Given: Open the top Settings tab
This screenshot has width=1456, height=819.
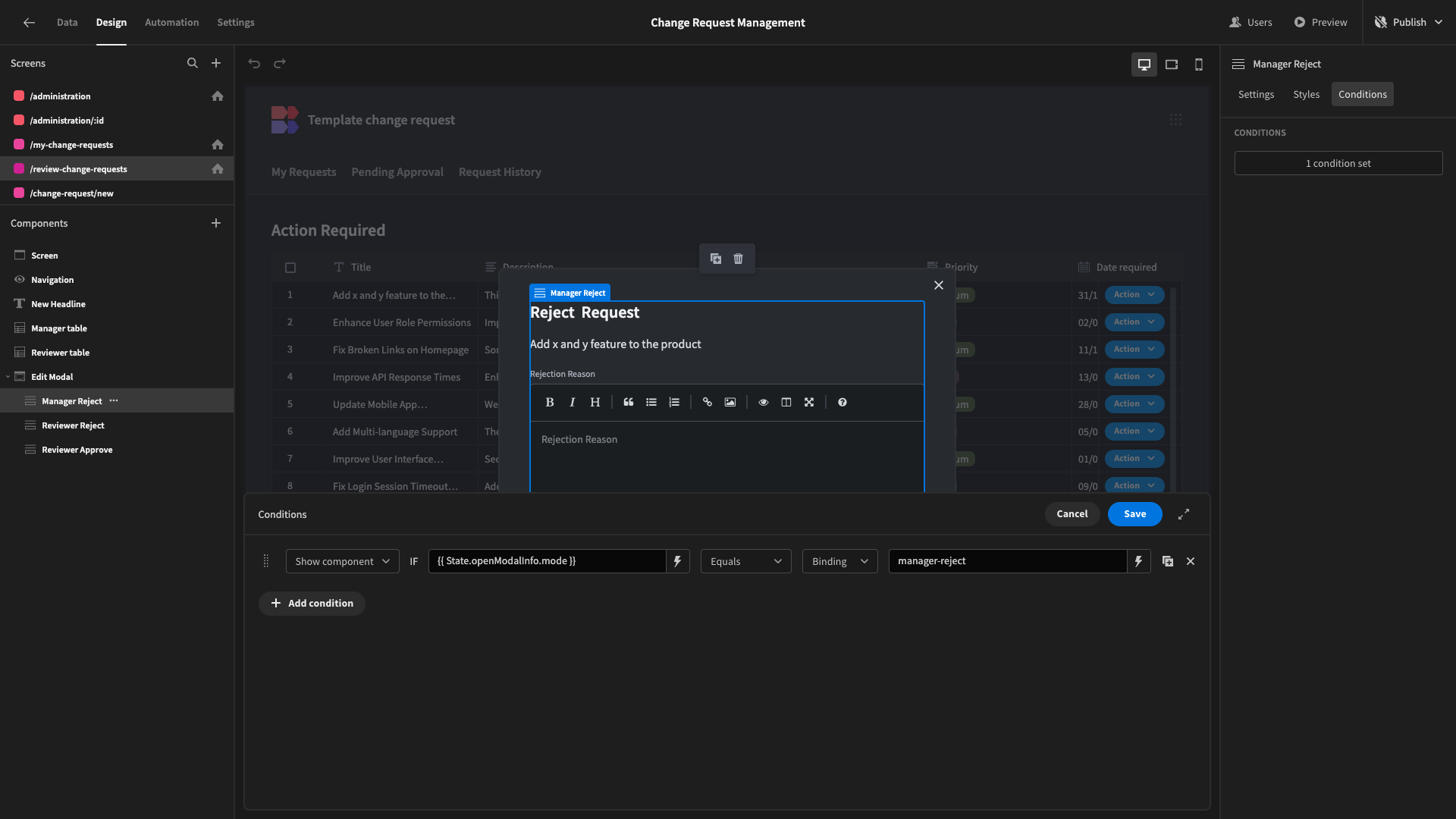Looking at the screenshot, I should pos(236,23).
